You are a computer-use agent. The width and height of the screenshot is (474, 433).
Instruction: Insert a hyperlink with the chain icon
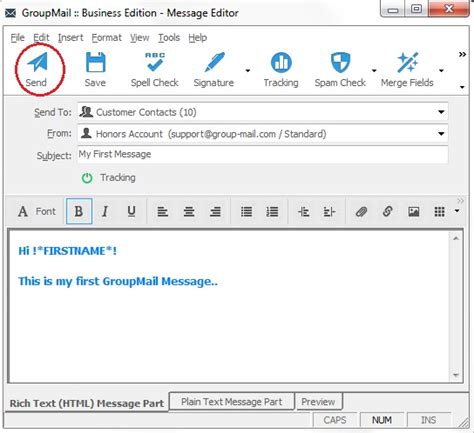(387, 212)
